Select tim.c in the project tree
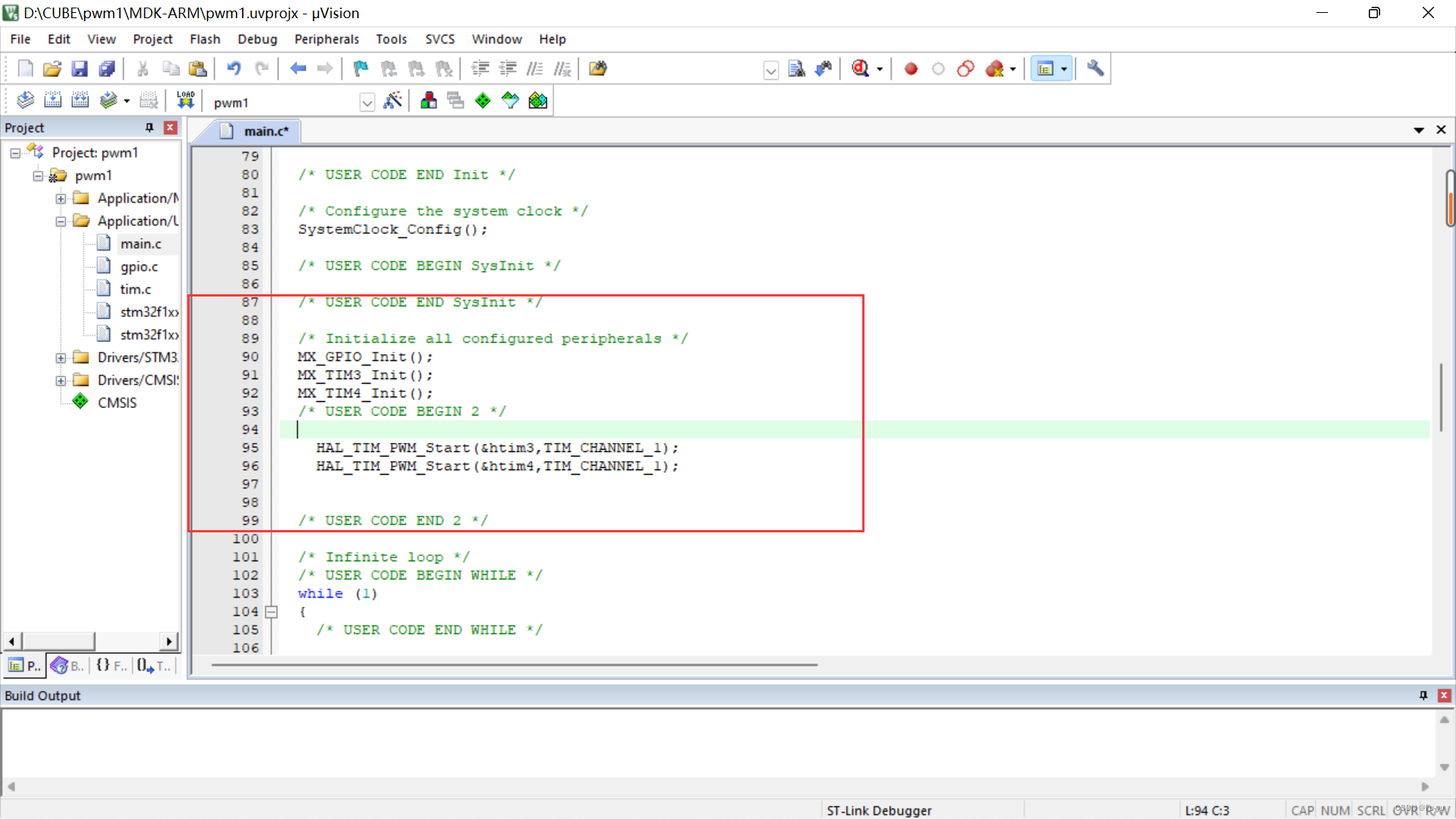This screenshot has width=1456, height=819. (135, 290)
